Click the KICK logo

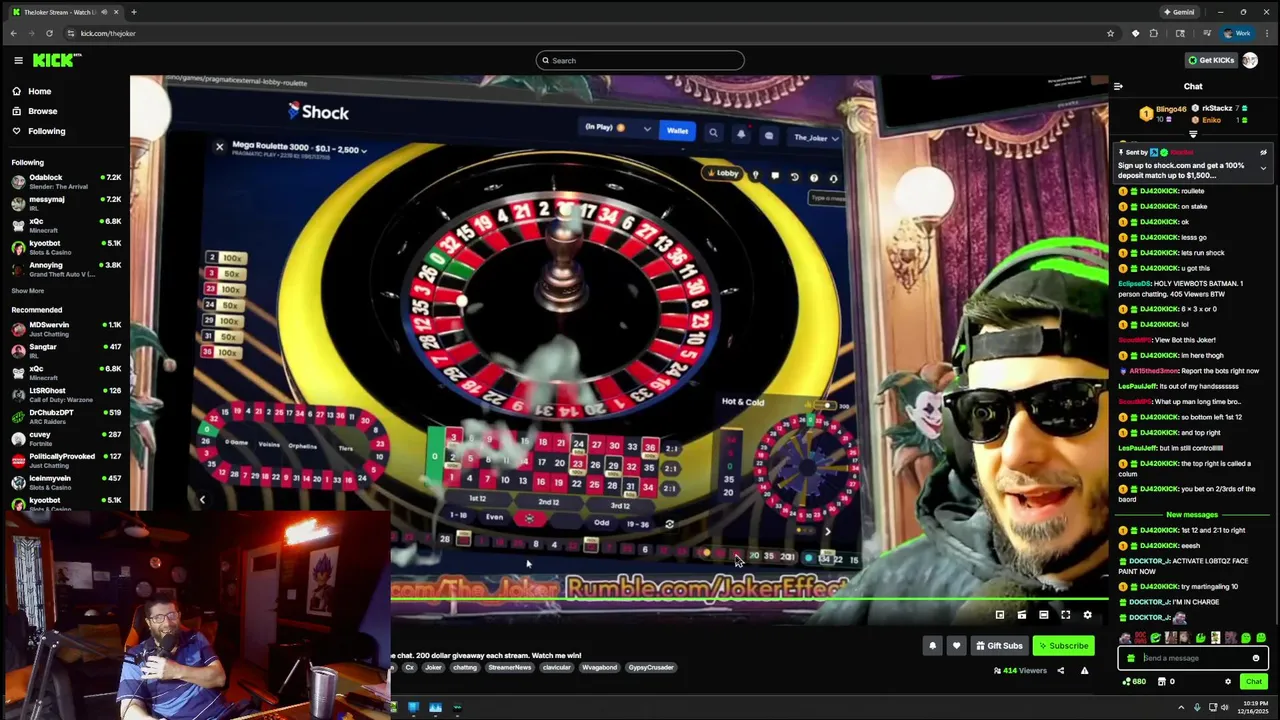pos(57,60)
